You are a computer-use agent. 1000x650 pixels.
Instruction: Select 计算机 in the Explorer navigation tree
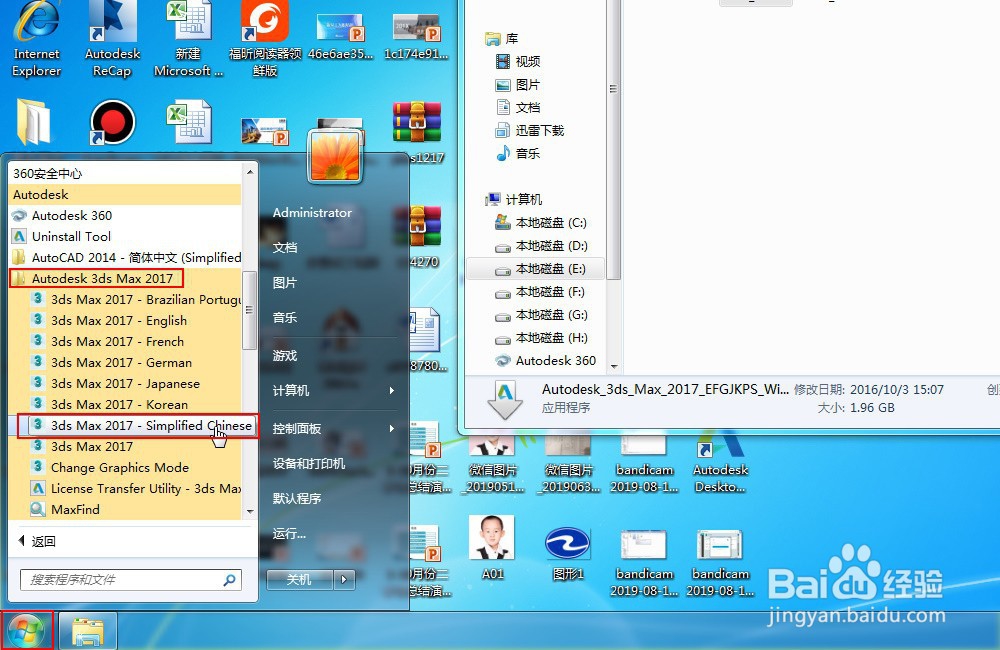click(x=513, y=200)
